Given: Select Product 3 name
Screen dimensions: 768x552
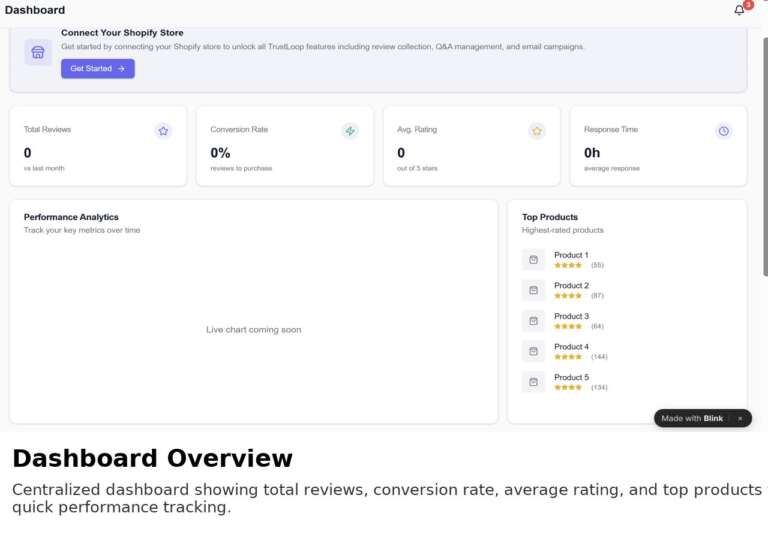Looking at the screenshot, I should tap(571, 316).
